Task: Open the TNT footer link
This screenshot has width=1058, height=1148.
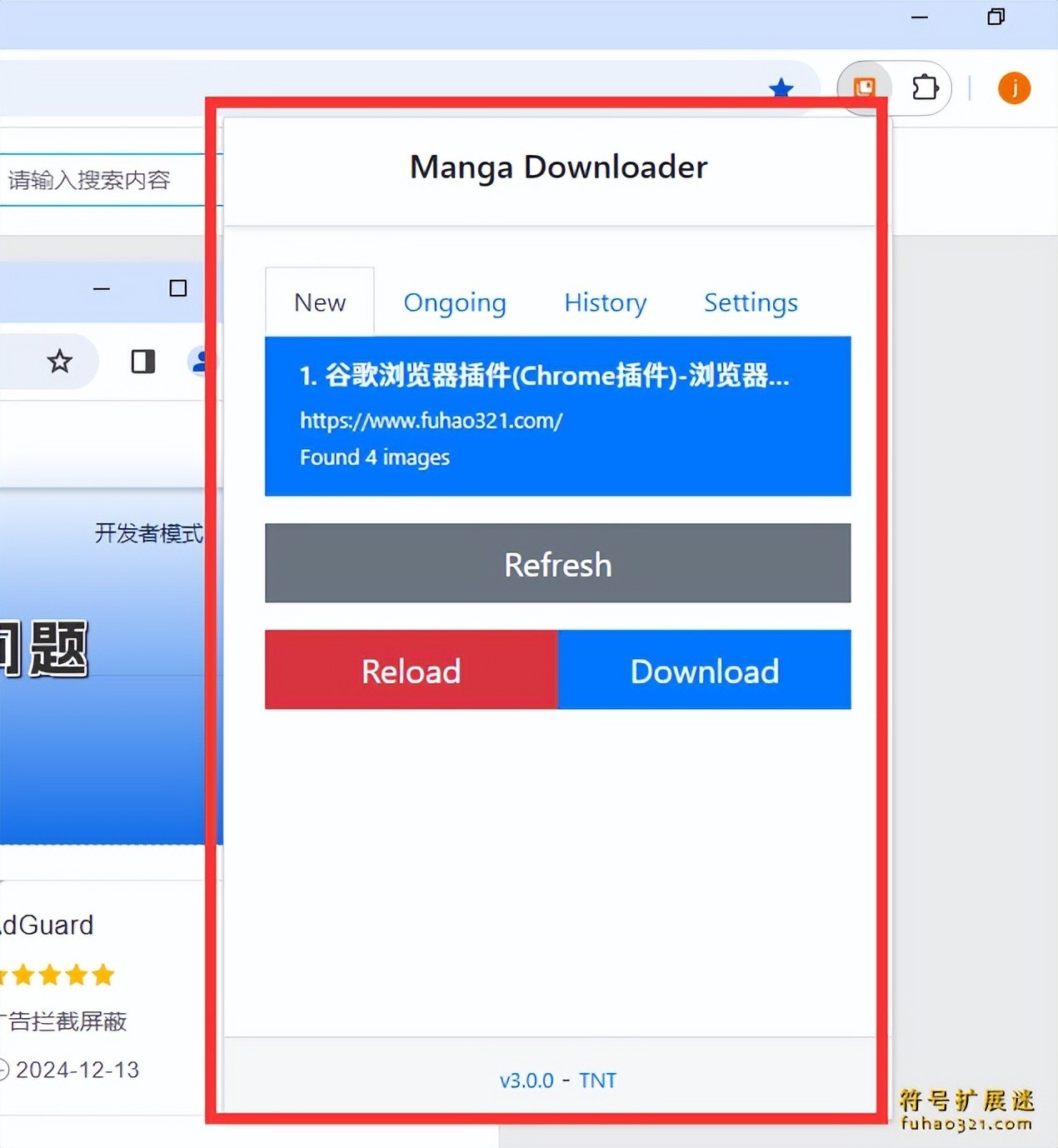Action: (x=597, y=1081)
